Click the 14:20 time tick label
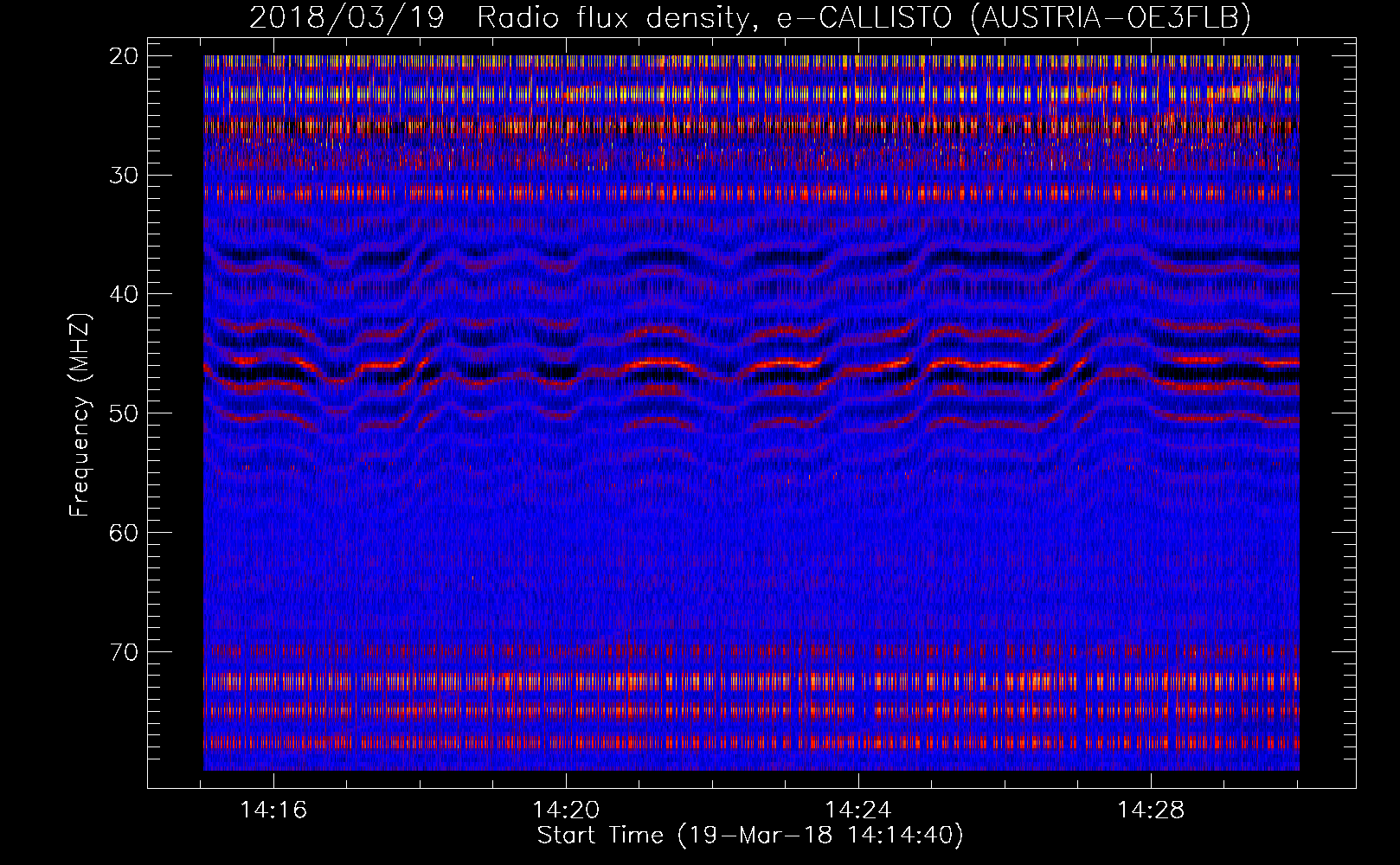Screen dimensions: 1400x865 [x=566, y=811]
